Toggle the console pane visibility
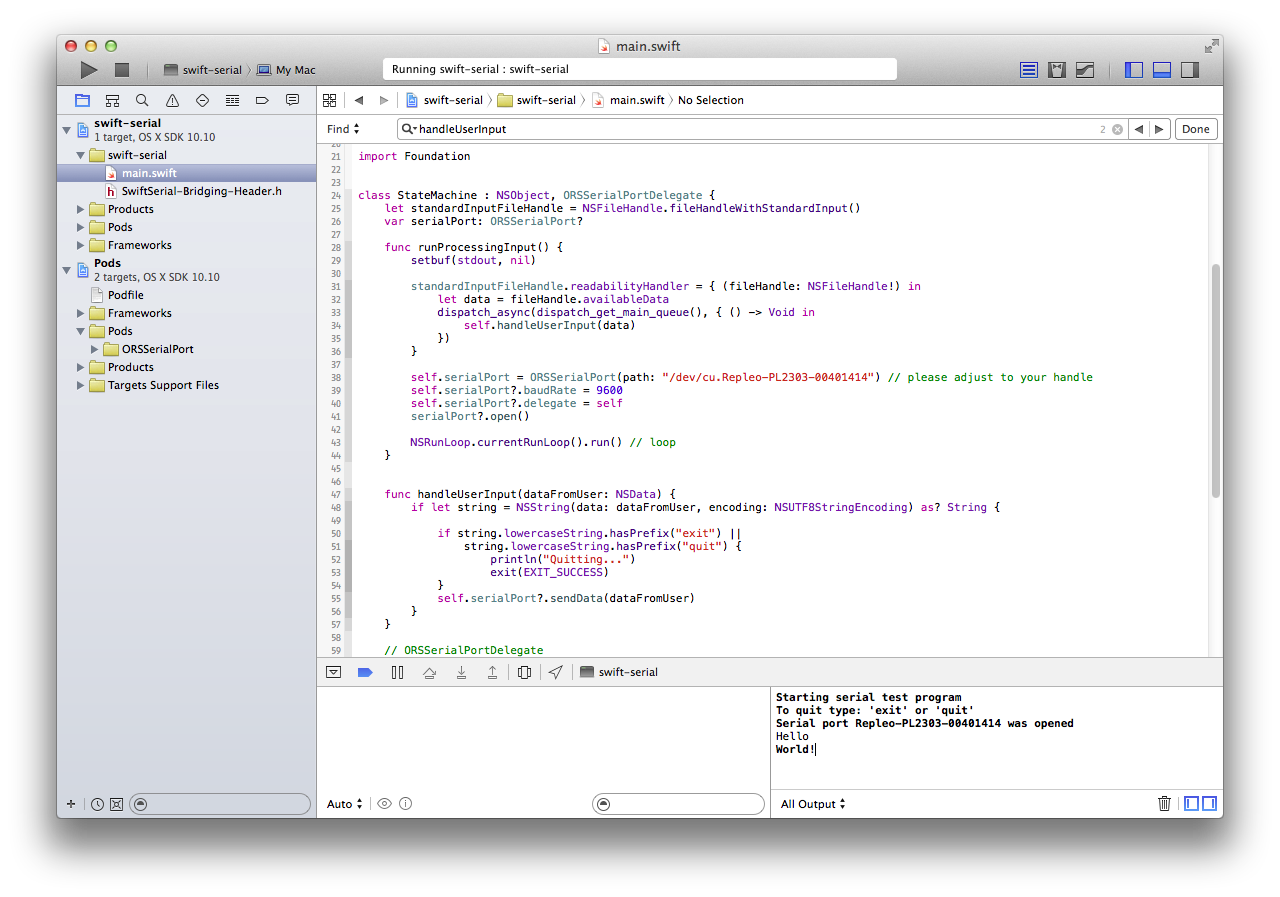 (1209, 804)
